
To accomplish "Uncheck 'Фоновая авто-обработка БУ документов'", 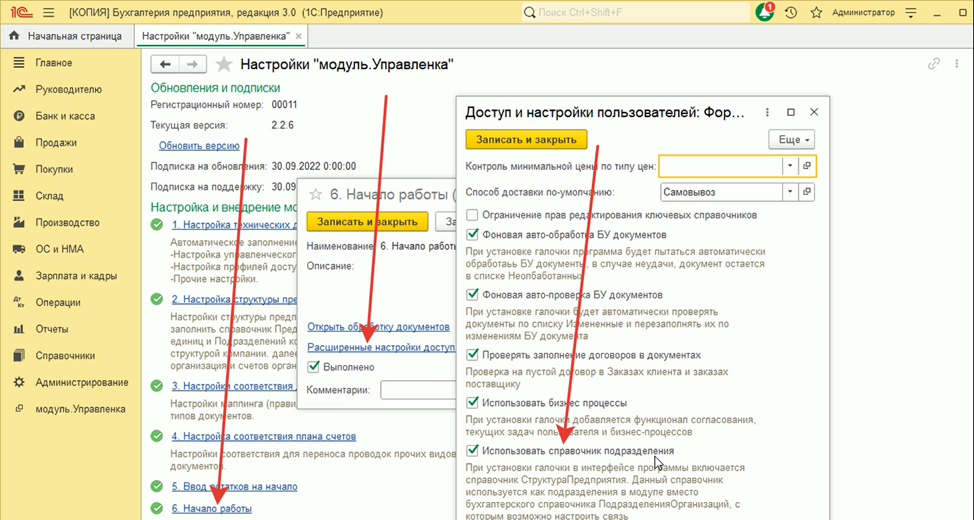I will pyautogui.click(x=472, y=235).
